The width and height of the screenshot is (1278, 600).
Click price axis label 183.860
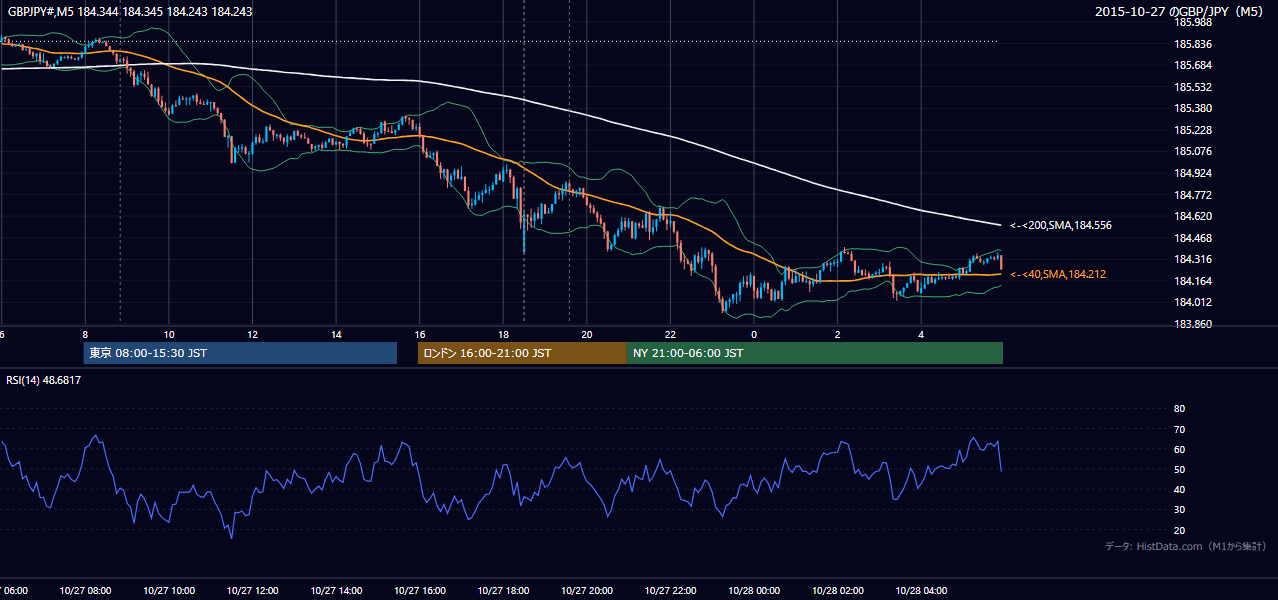point(1193,324)
